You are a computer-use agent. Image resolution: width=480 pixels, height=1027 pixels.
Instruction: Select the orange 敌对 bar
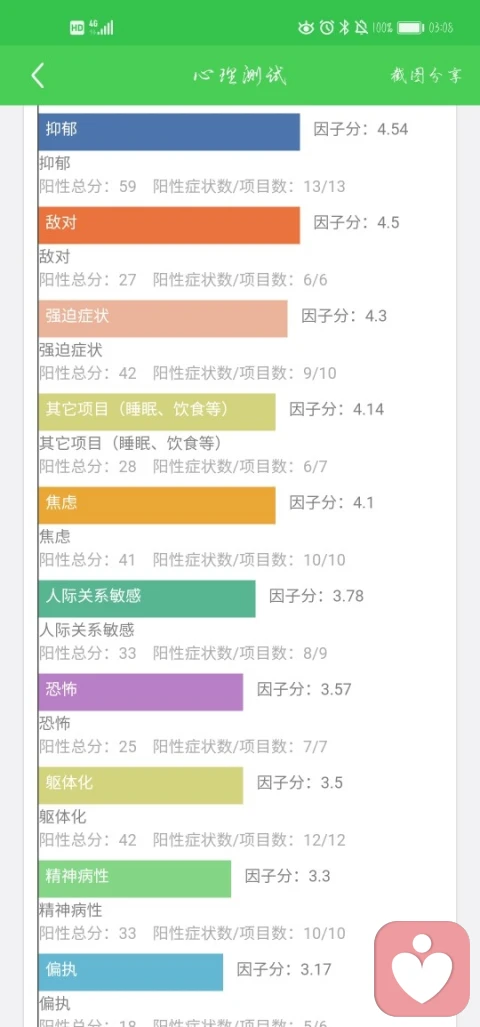pos(169,225)
